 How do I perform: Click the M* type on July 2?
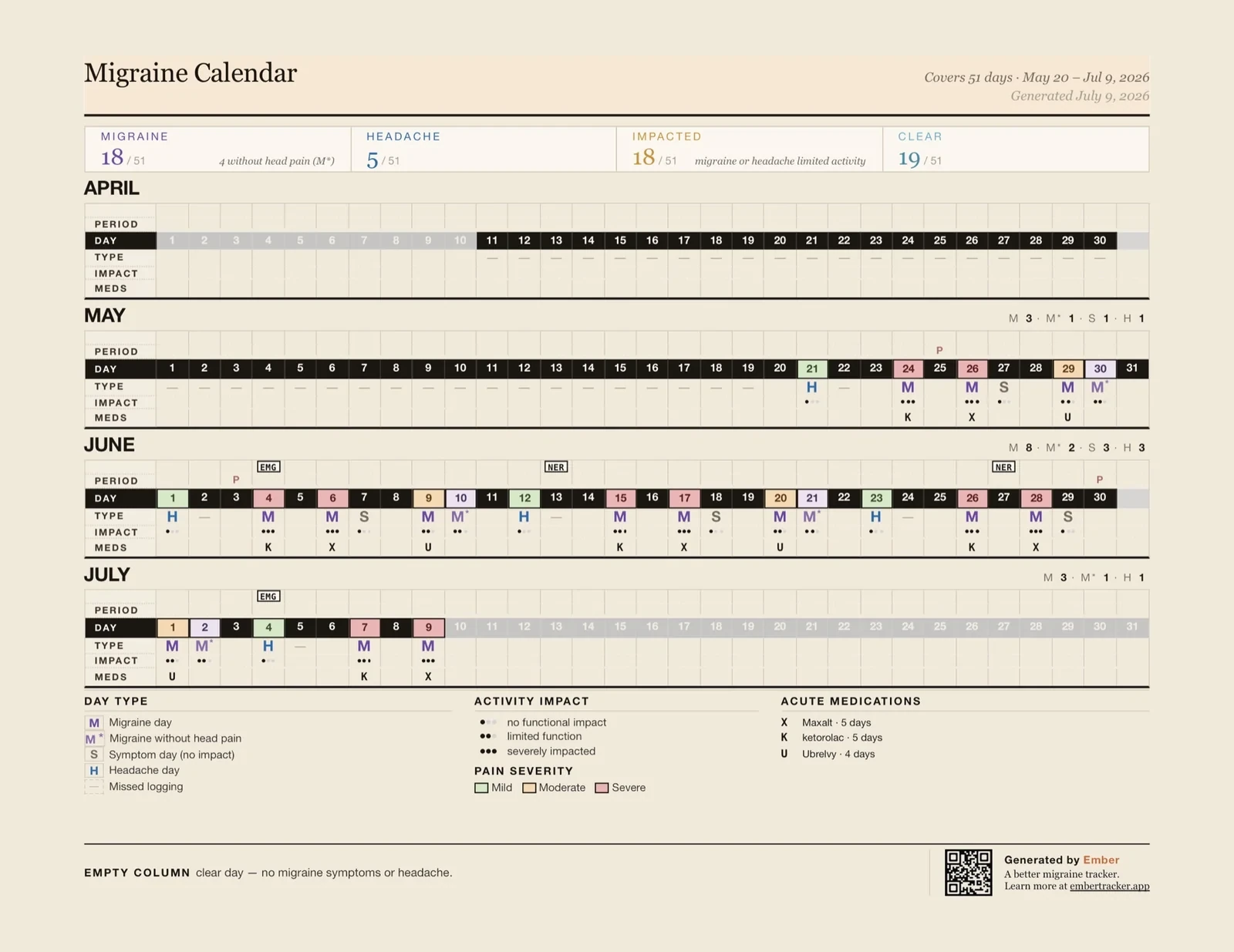[204, 646]
